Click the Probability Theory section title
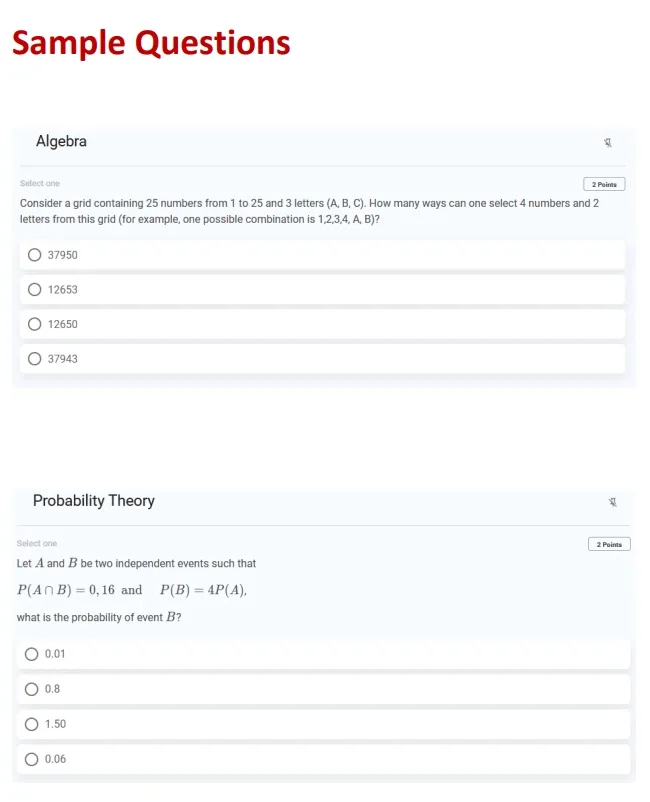The height and width of the screenshot is (802, 650). (x=94, y=501)
